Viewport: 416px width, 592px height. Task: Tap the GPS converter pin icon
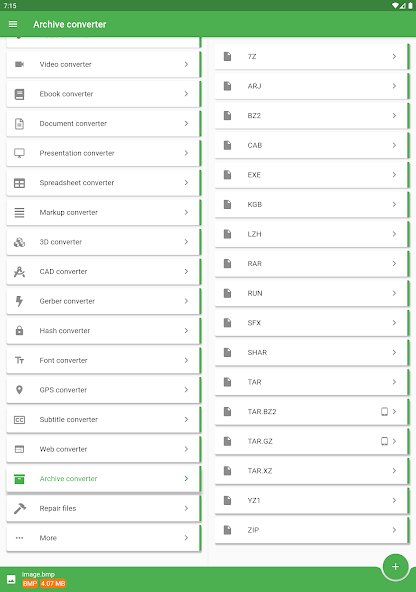click(19, 390)
